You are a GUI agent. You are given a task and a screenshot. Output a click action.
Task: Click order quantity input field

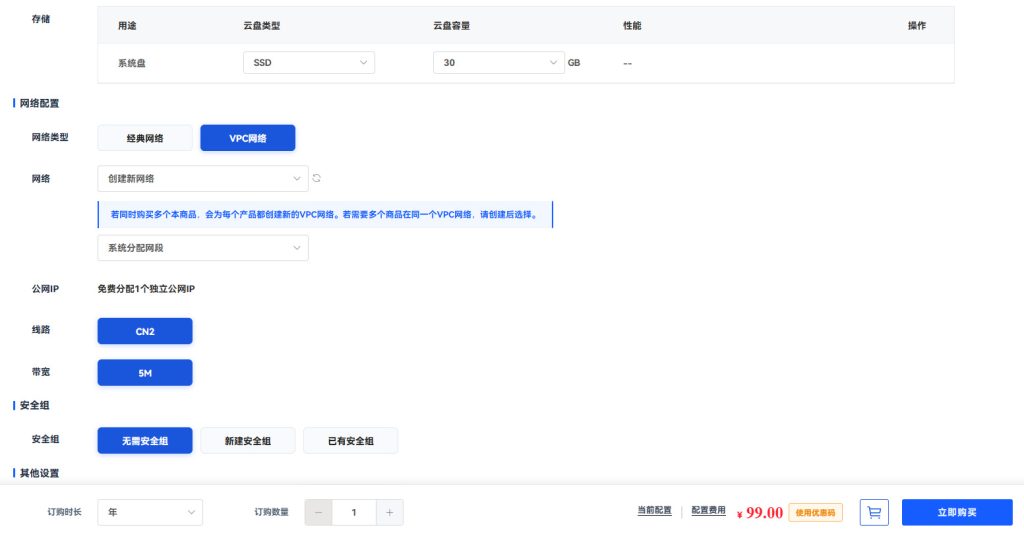(354, 512)
